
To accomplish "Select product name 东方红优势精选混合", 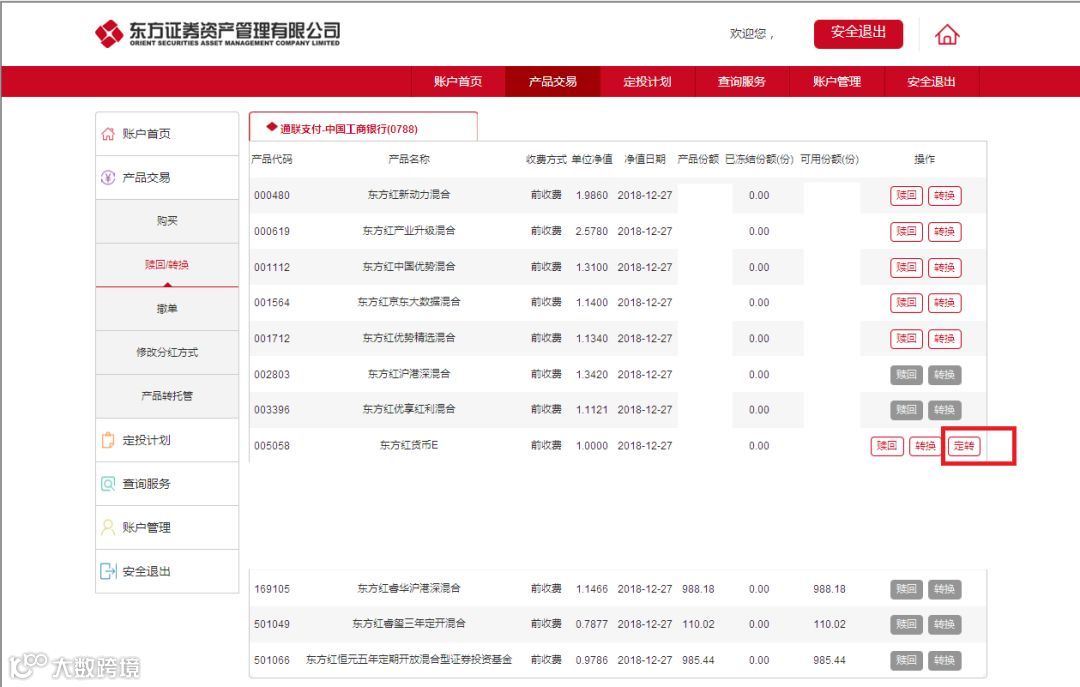I will [x=408, y=338].
